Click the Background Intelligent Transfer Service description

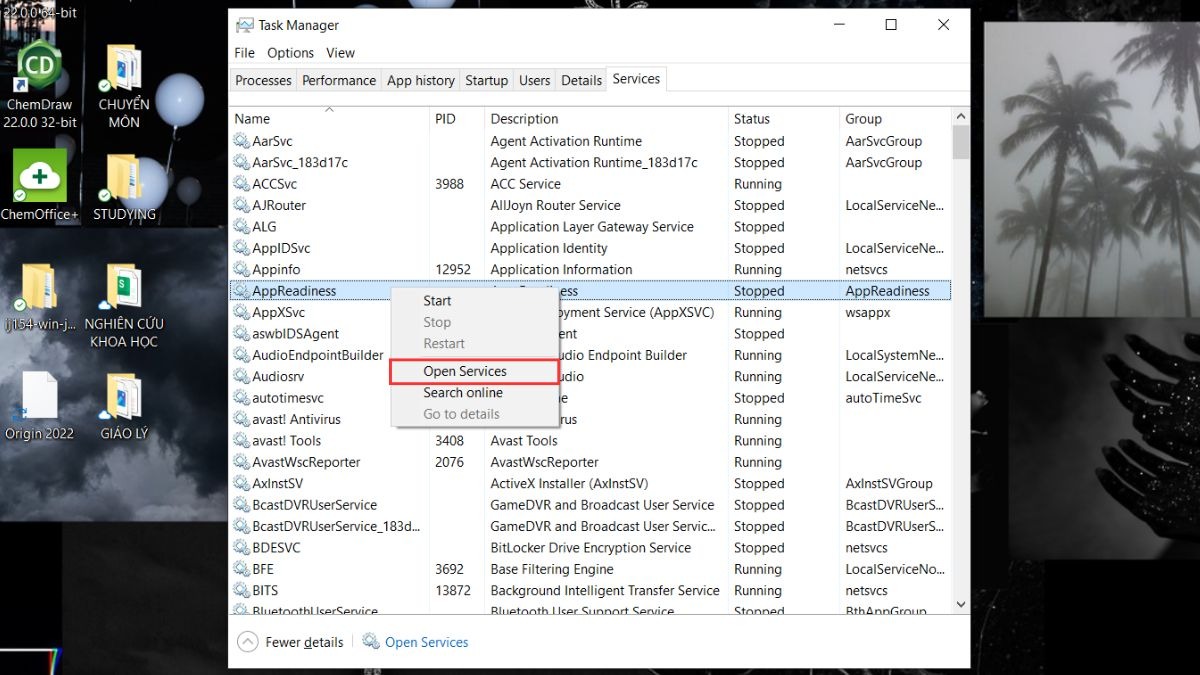point(605,591)
